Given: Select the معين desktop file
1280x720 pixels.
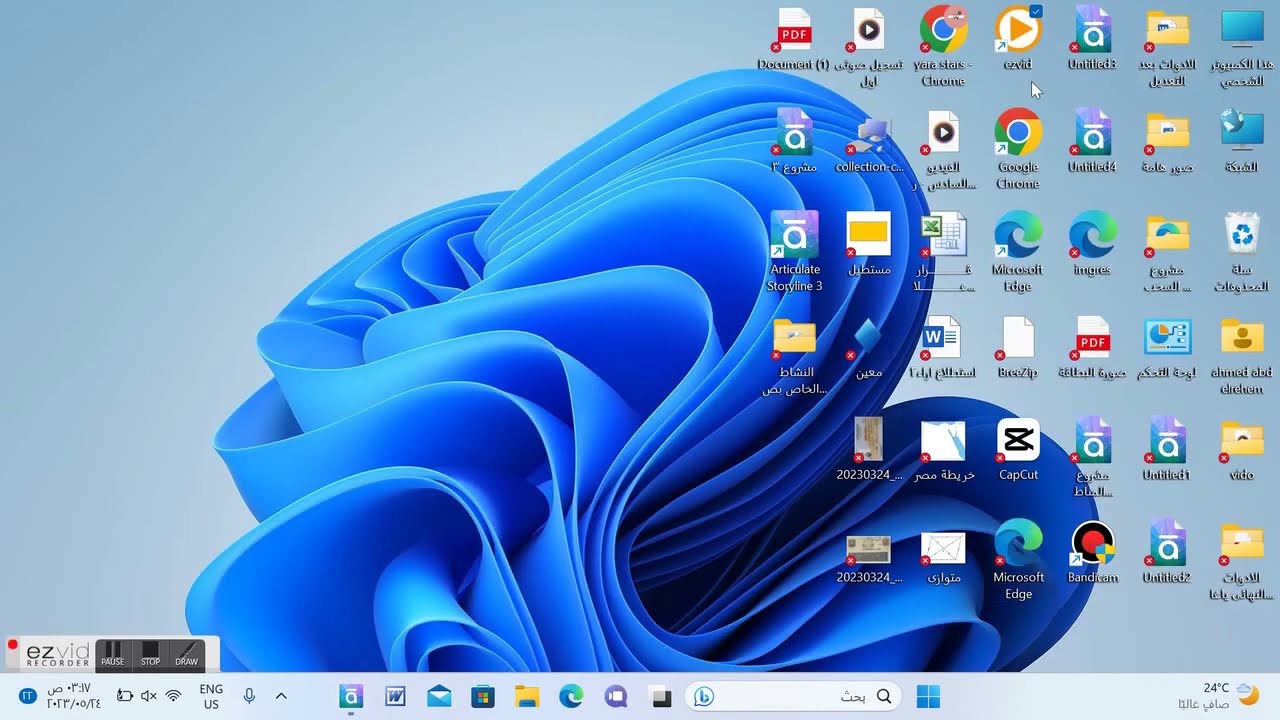Looking at the screenshot, I should 869,347.
